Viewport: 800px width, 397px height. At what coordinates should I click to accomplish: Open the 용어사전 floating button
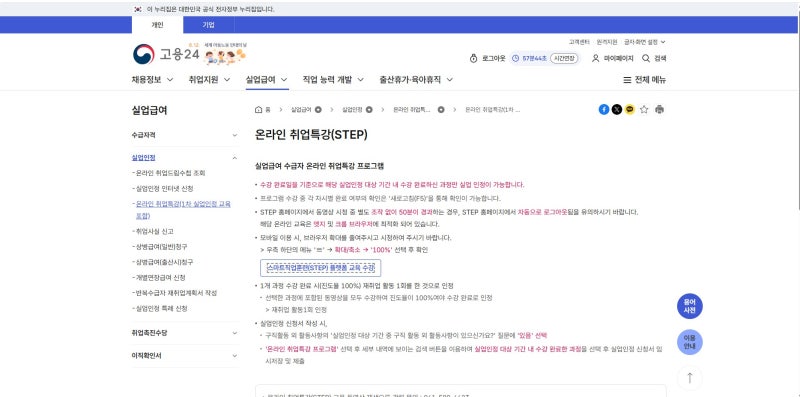click(x=690, y=306)
